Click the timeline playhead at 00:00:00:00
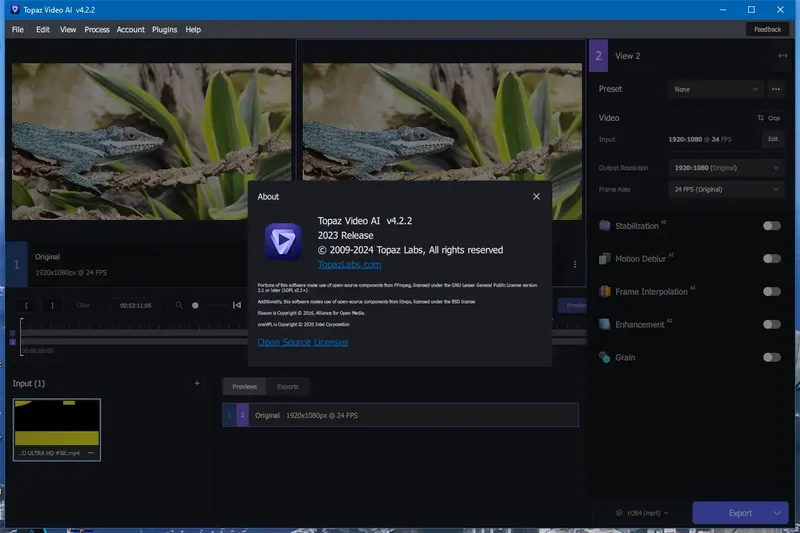 tap(21, 337)
